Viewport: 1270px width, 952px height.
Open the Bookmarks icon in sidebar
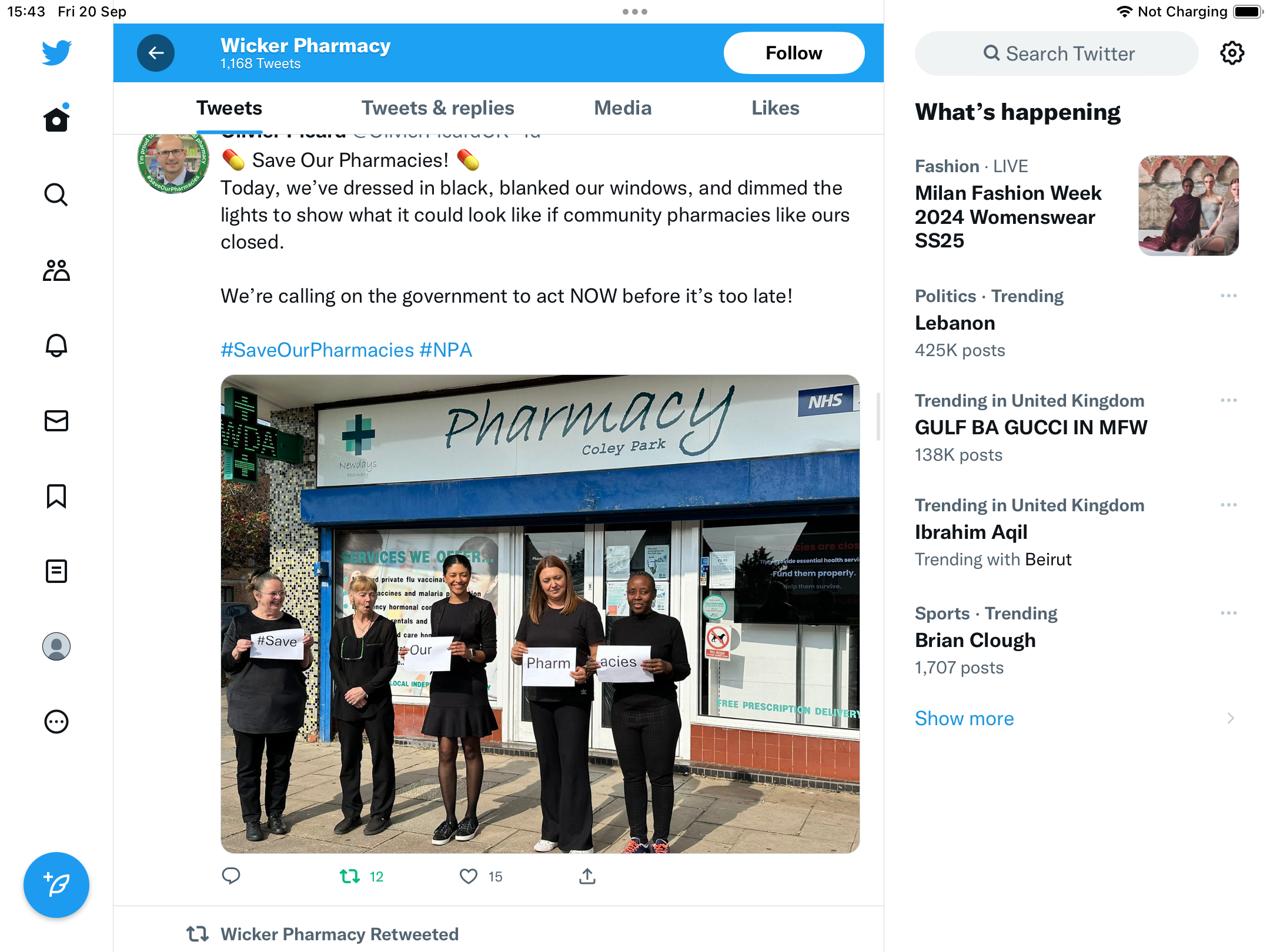pos(56,496)
